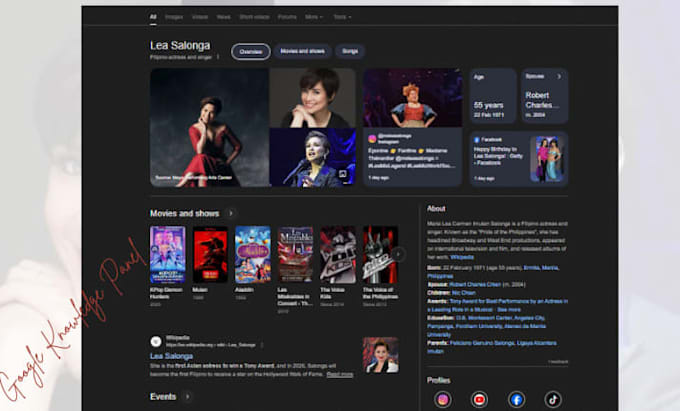
Task: Click Read more in Wikipedia snippet
Action: click(x=340, y=374)
